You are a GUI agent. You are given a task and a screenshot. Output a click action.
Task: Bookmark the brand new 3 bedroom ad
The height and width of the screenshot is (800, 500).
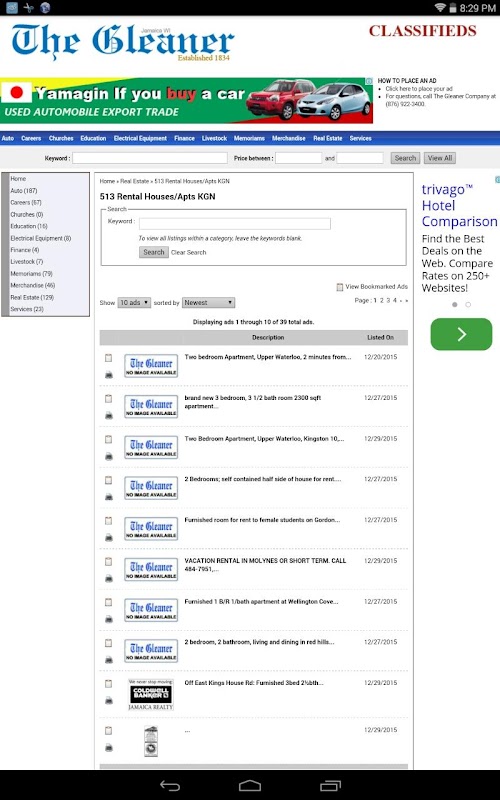pos(109,399)
